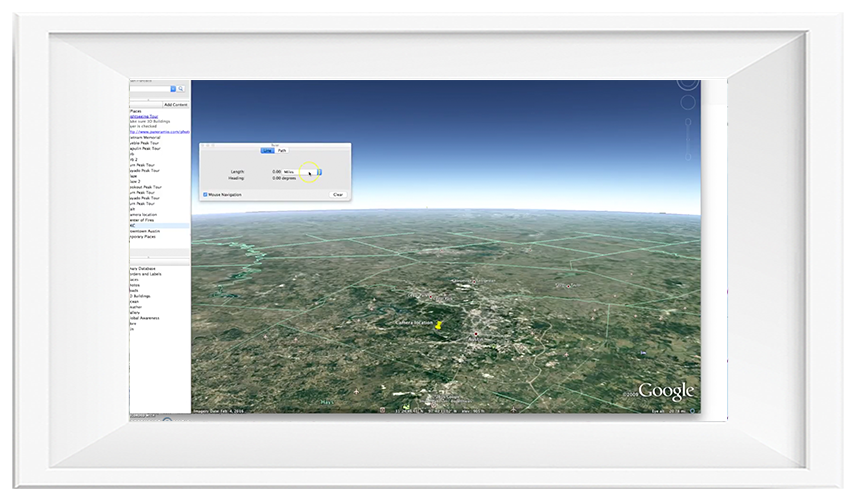Select the Photos layer
This screenshot has width=857, height=501.
pos(134,285)
